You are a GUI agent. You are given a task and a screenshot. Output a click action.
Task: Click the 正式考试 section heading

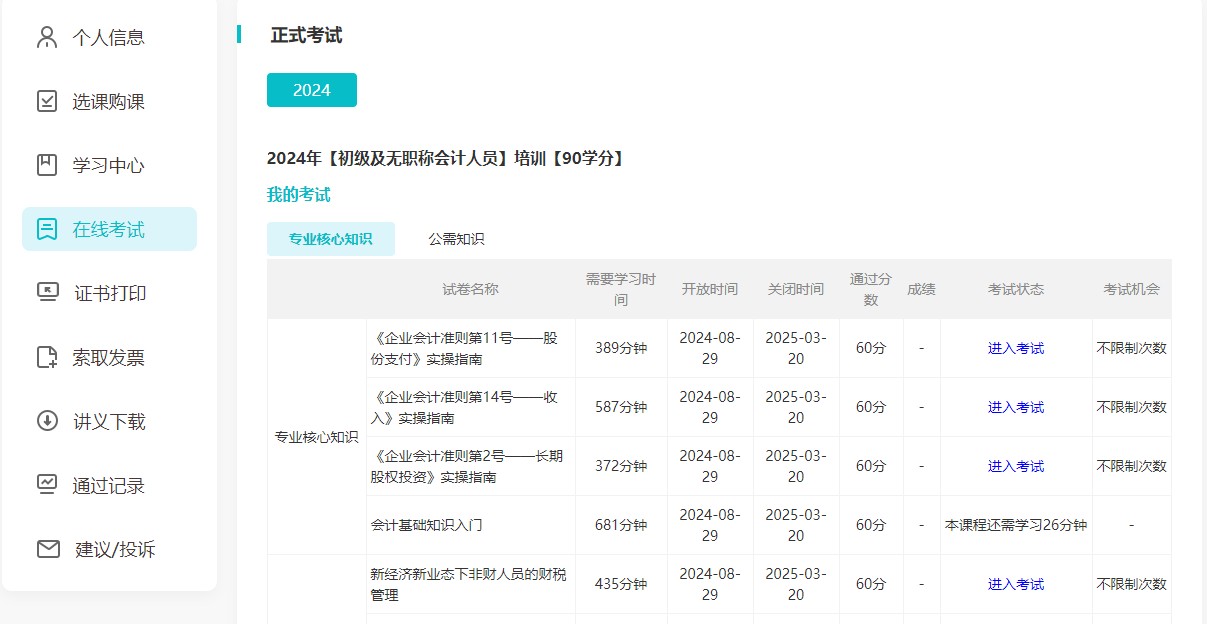click(306, 35)
